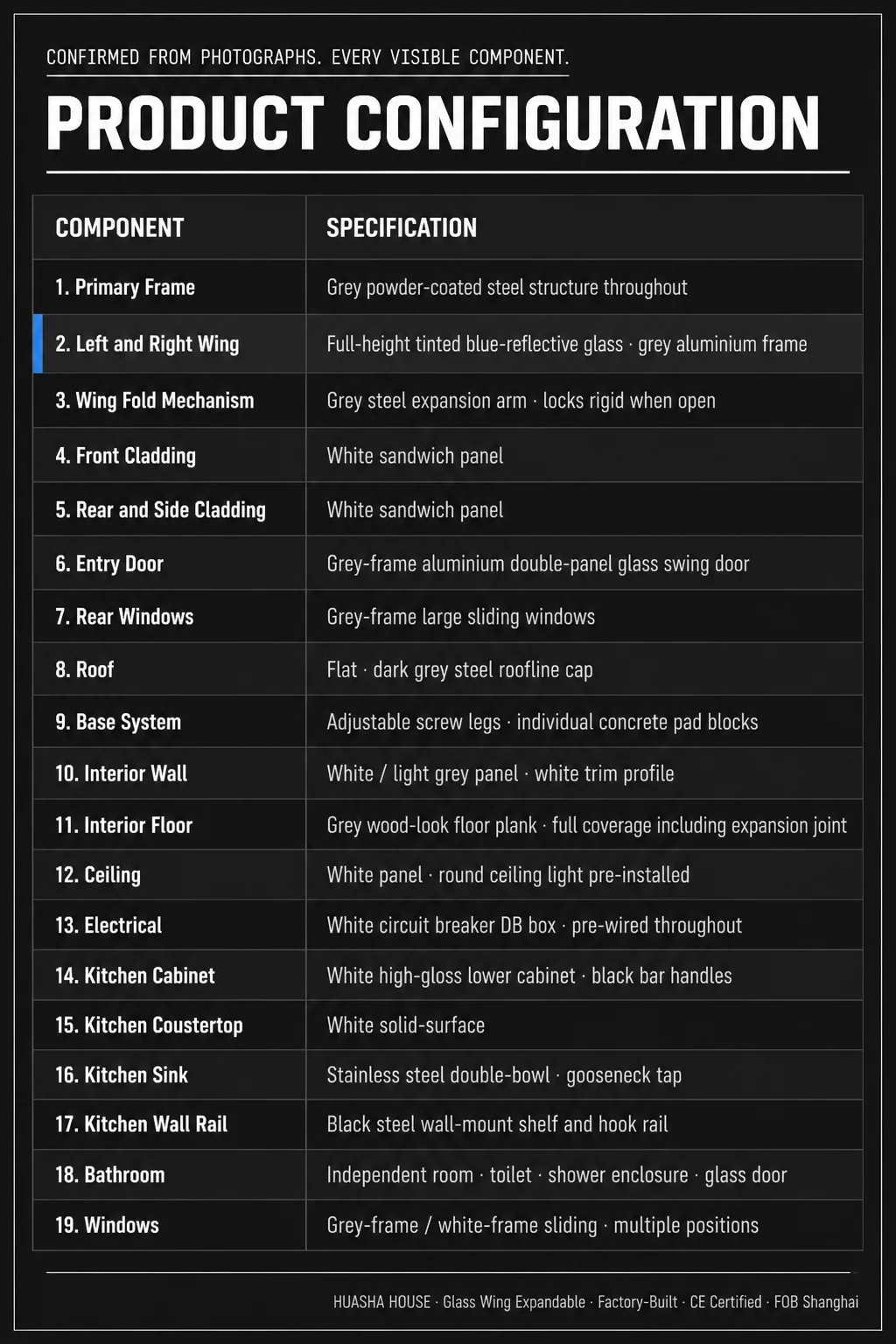Screen dimensions: 896x1344
Task: Click the 9. Base System label
Action: (118, 722)
